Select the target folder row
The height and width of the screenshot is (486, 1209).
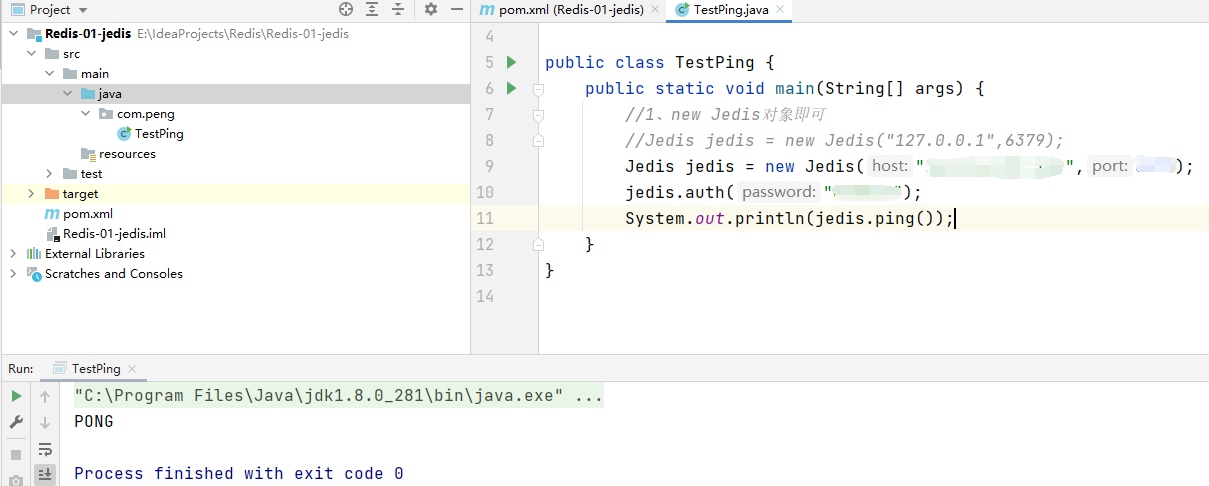(235, 193)
